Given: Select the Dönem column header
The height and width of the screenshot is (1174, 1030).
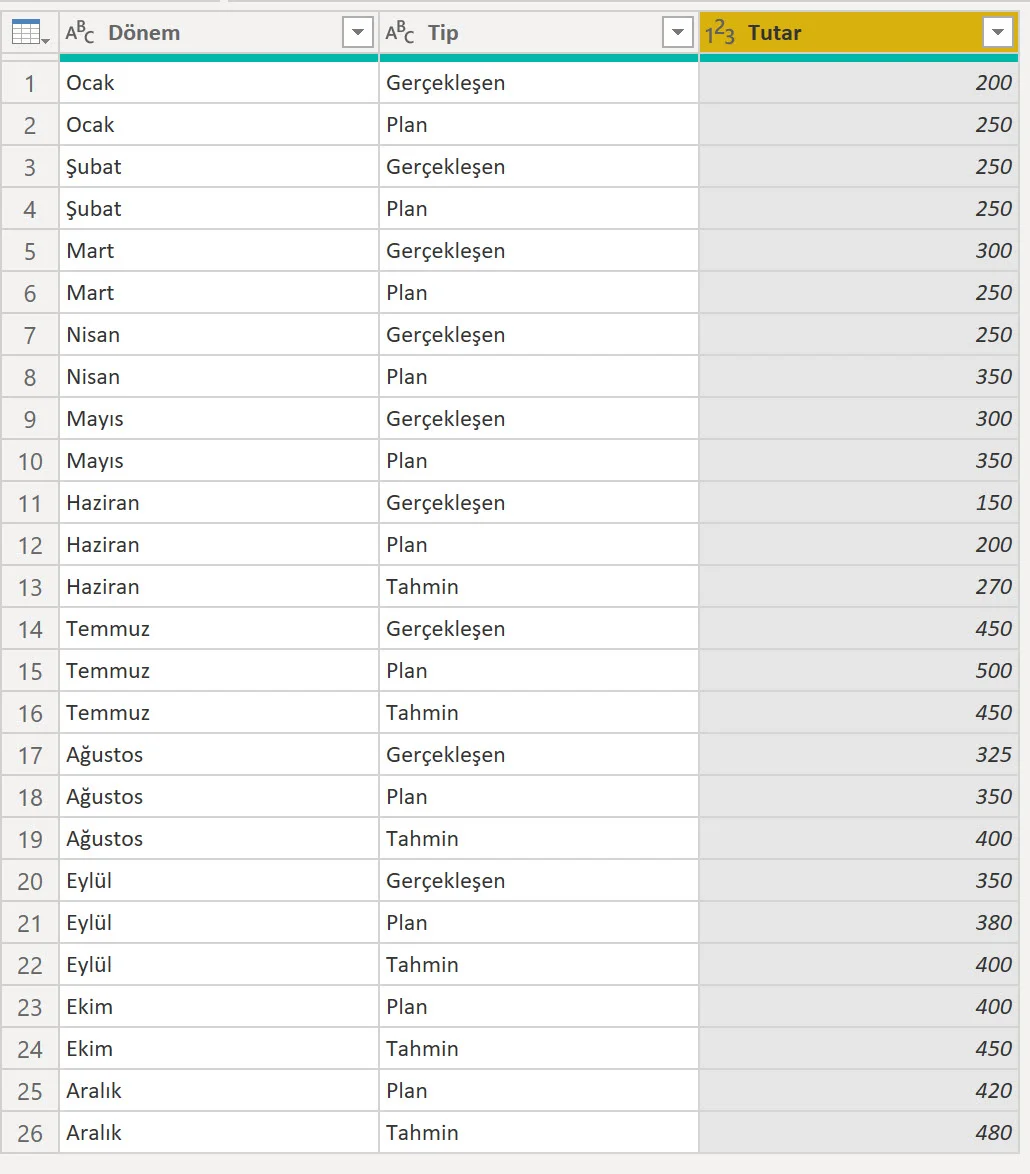Looking at the screenshot, I should 200,33.
